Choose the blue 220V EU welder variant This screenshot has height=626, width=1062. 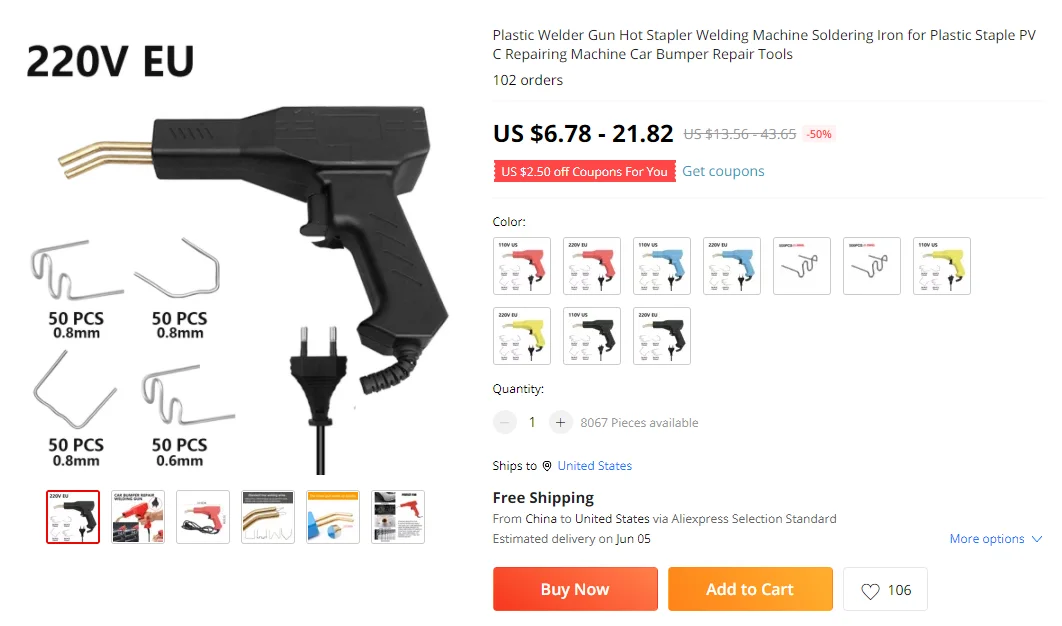point(732,266)
